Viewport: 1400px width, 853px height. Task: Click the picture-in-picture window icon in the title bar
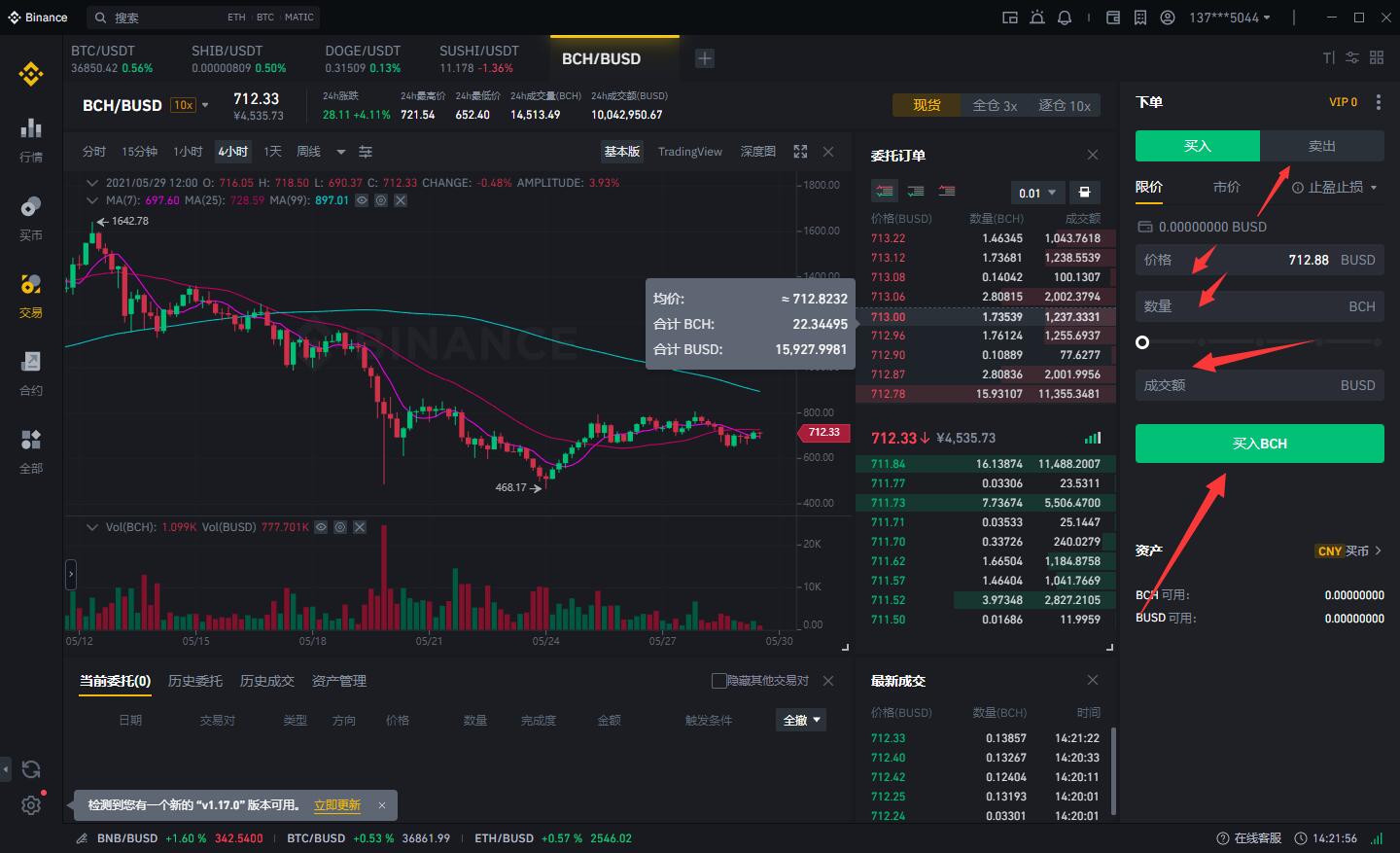coord(1010,18)
